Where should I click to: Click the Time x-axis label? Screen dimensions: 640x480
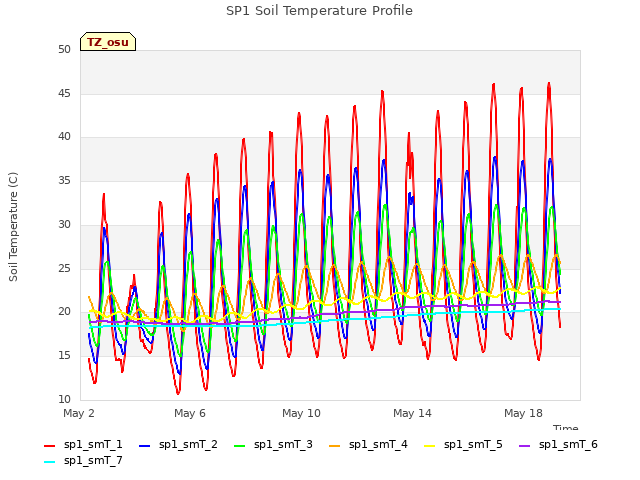[565, 427]
